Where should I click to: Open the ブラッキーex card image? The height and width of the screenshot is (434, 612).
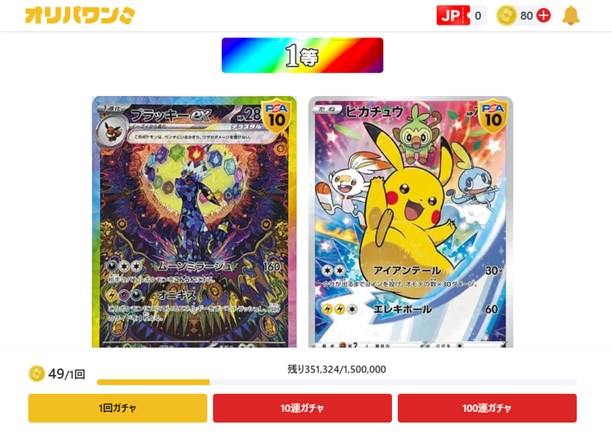[x=194, y=222]
